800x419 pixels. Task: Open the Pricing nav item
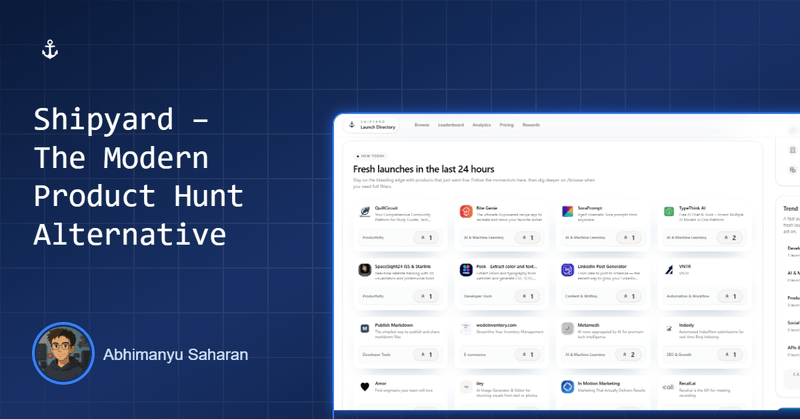pyautogui.click(x=507, y=125)
